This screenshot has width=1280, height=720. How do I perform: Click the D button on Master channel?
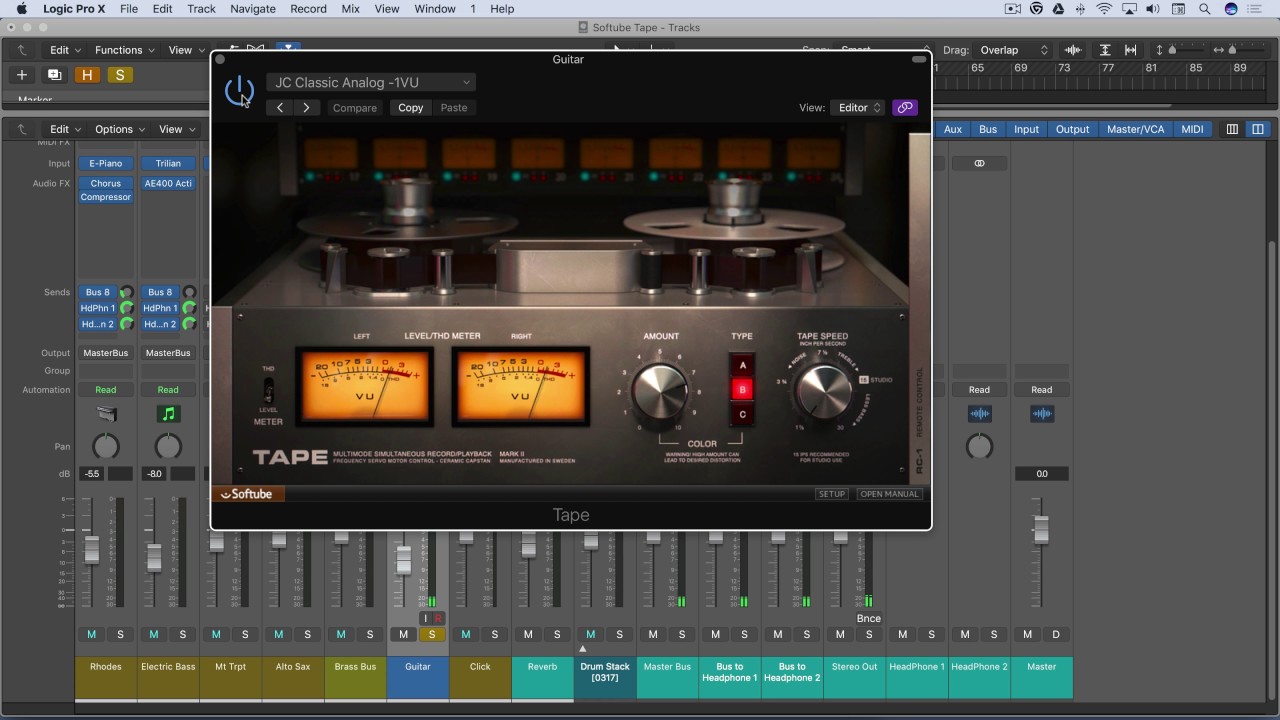1055,634
